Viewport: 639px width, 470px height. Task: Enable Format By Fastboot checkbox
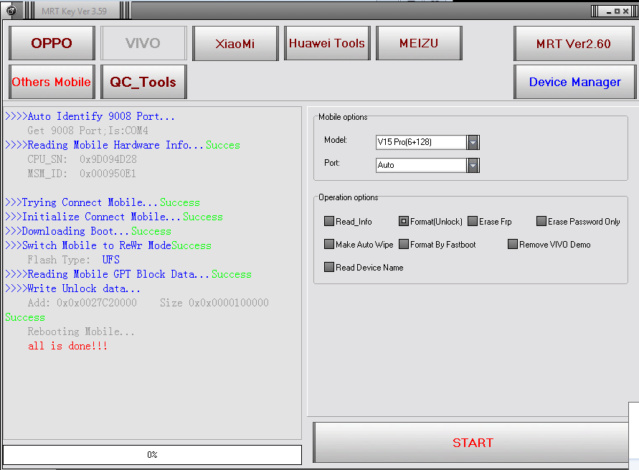tap(403, 244)
